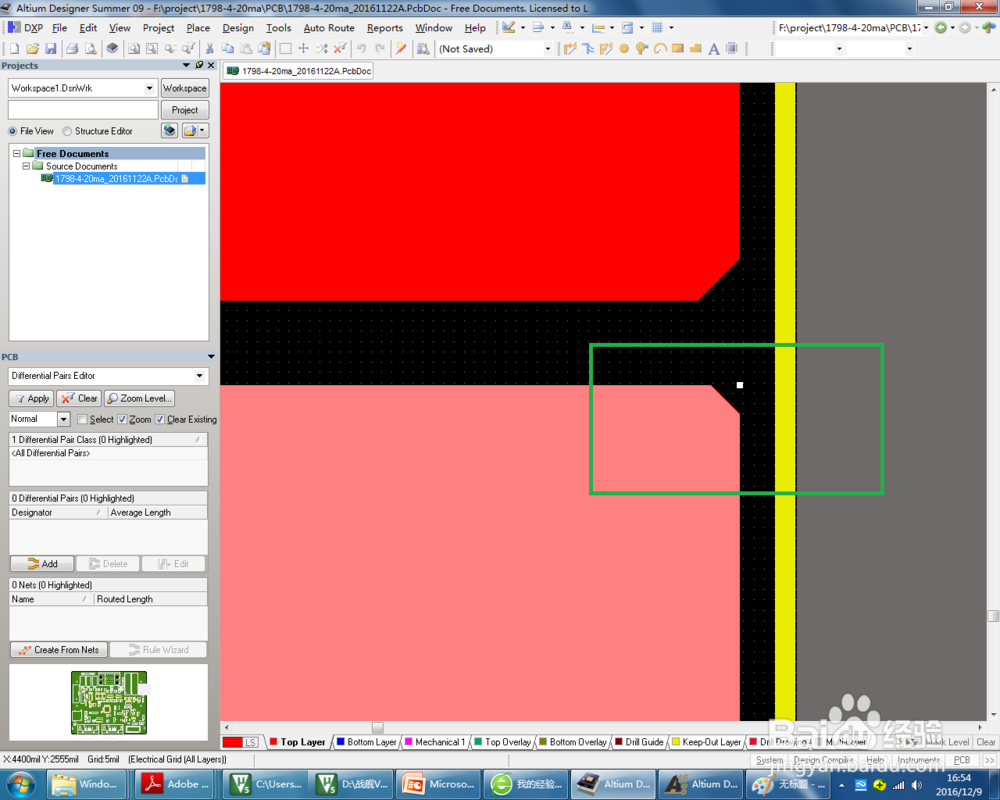Click the Apply button in PCB panel
This screenshot has width=1000, height=800.
(31, 398)
